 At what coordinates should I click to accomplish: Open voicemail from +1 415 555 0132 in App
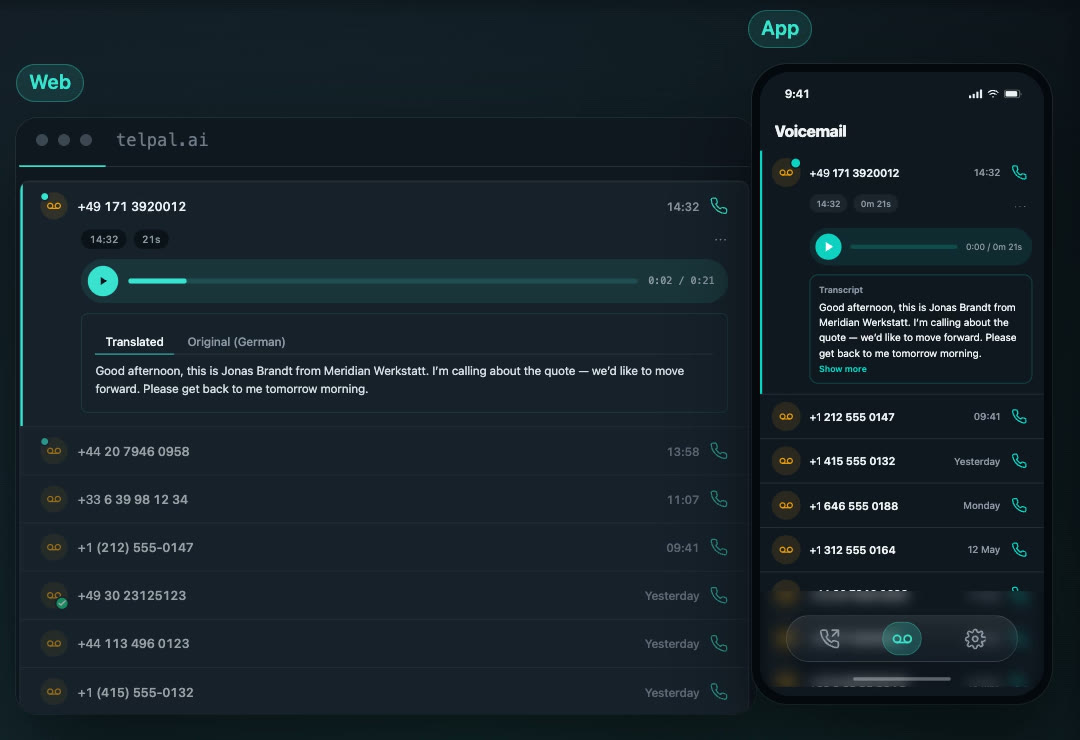[x=902, y=461]
